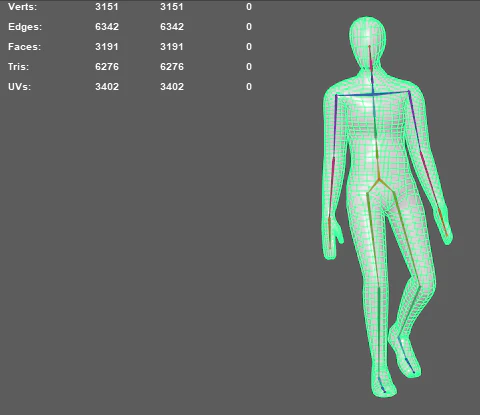Click the 0 value in UVs row
The image size is (480, 415).
pos(249,87)
